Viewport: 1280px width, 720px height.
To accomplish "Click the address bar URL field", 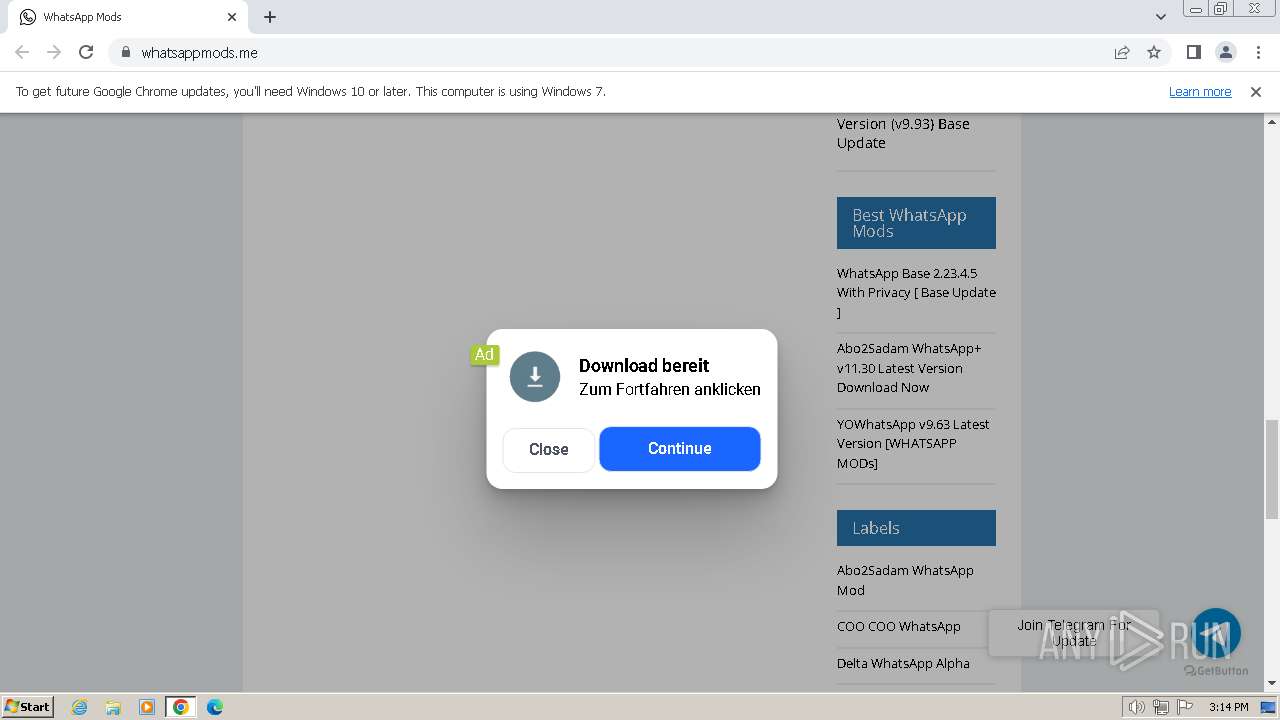I will 610,52.
